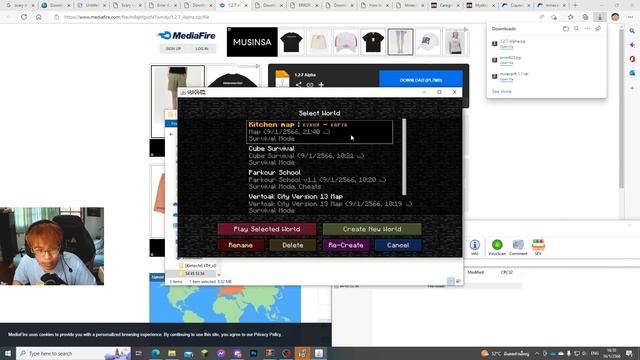Click the Info icon in archive window

(474, 247)
